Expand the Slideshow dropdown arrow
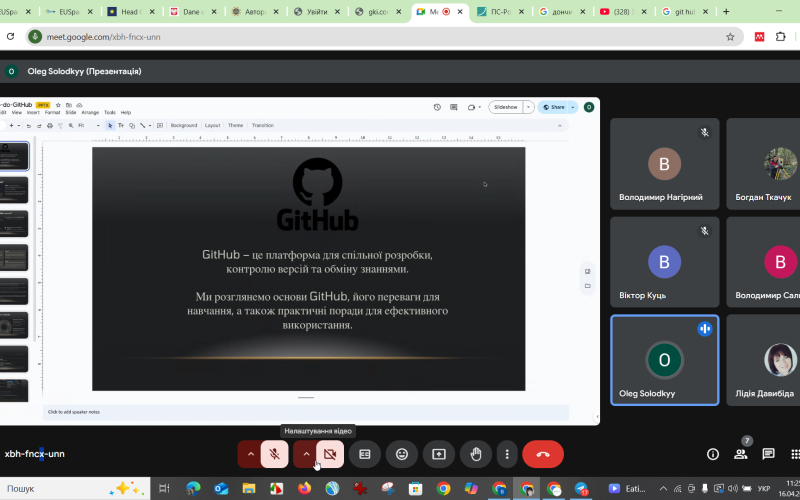 (x=529, y=107)
